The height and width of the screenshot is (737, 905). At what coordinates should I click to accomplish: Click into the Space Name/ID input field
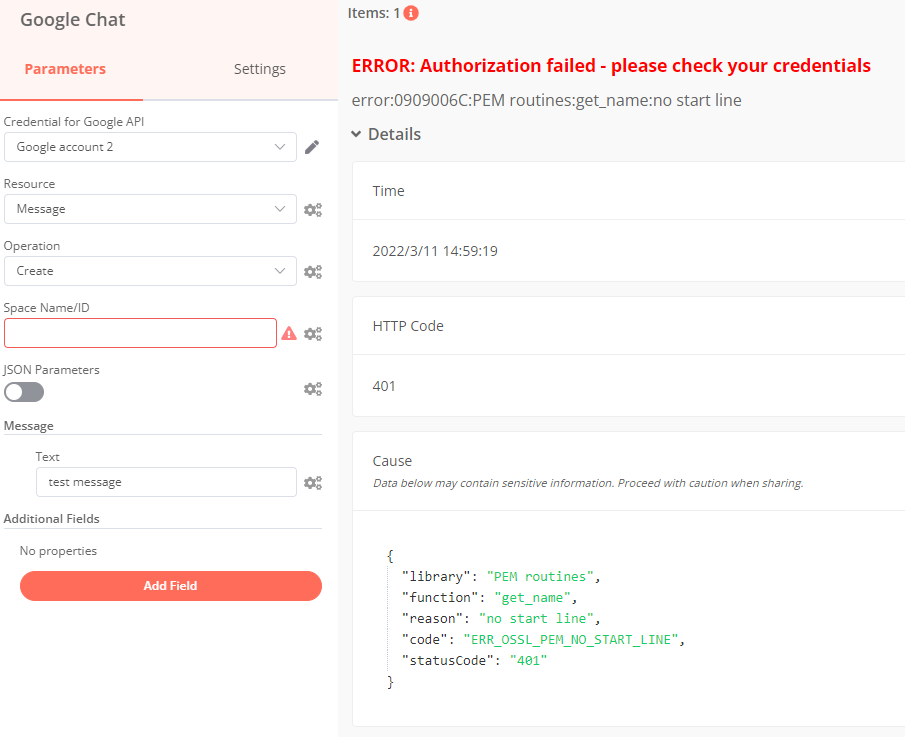[140, 333]
